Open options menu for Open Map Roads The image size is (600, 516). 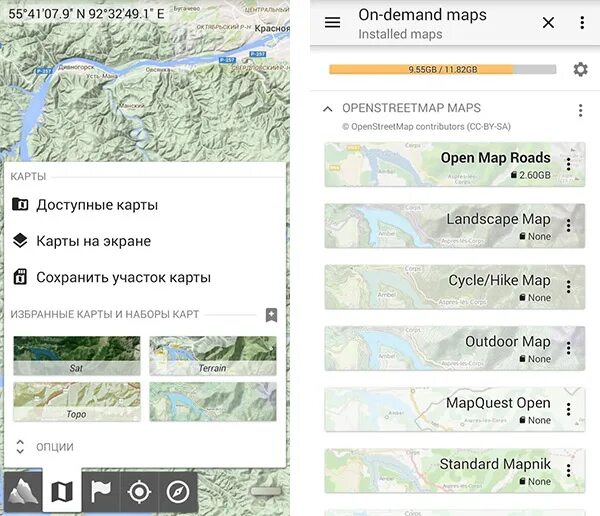pos(569,164)
